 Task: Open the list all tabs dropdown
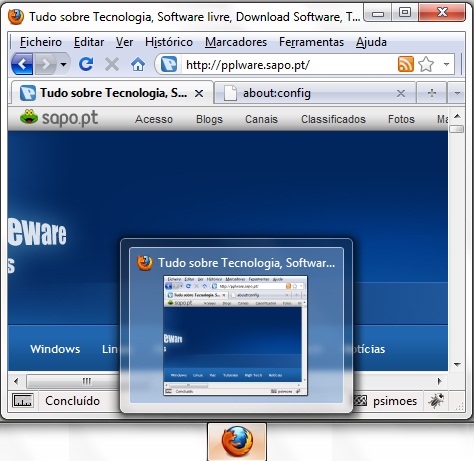point(457,93)
